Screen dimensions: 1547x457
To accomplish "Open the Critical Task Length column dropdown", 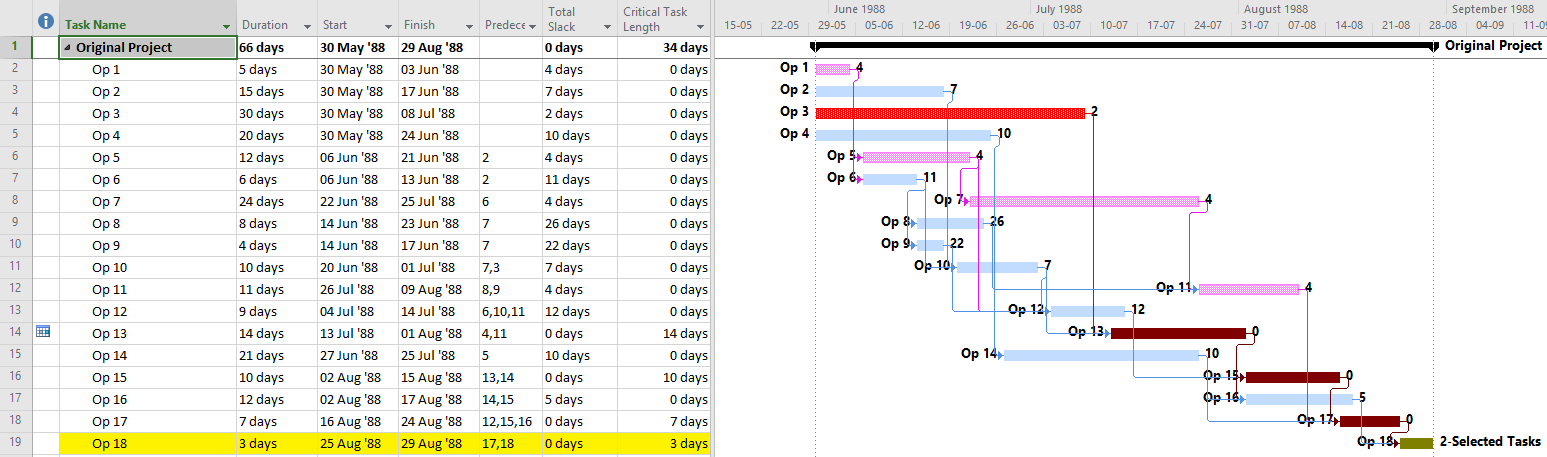I will coord(701,26).
